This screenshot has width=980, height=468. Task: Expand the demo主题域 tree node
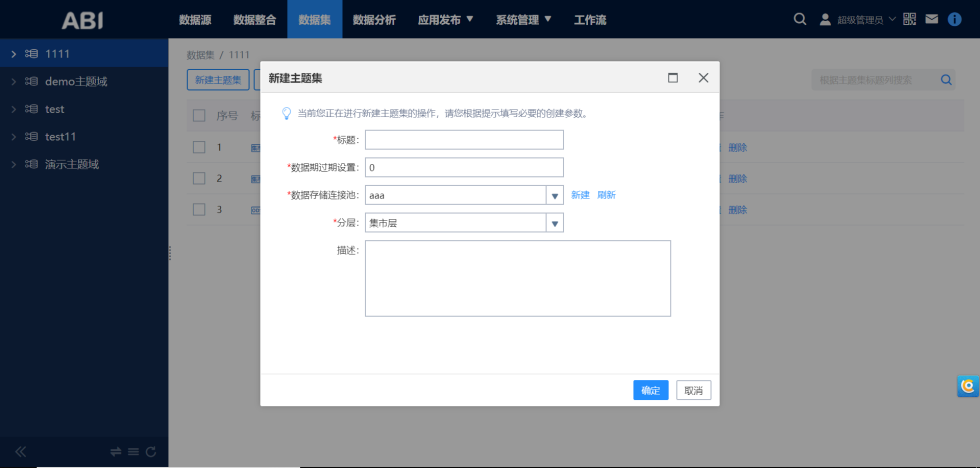(14, 81)
